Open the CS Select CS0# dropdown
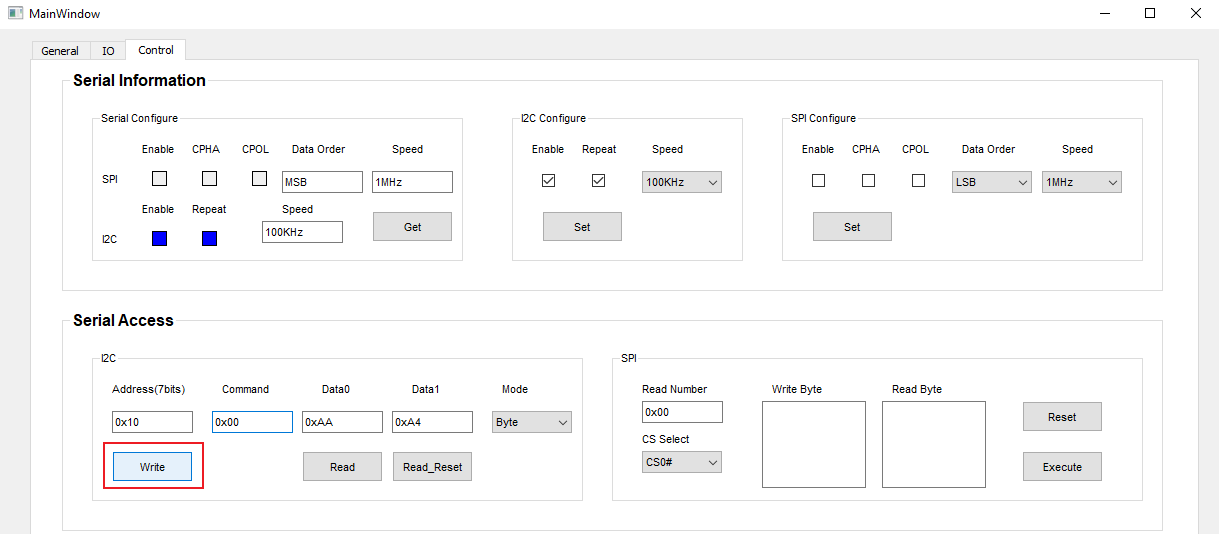The width and height of the screenshot is (1219, 534). (x=681, y=462)
